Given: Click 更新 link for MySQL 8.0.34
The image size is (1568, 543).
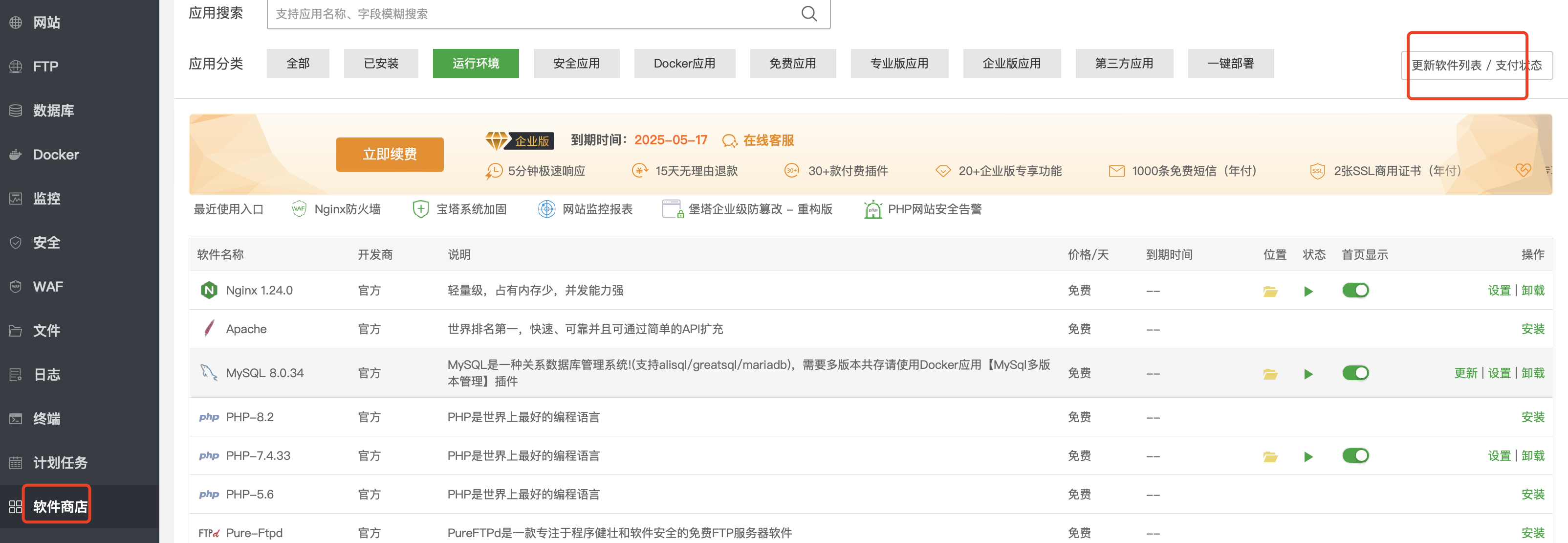Looking at the screenshot, I should tap(1466, 373).
